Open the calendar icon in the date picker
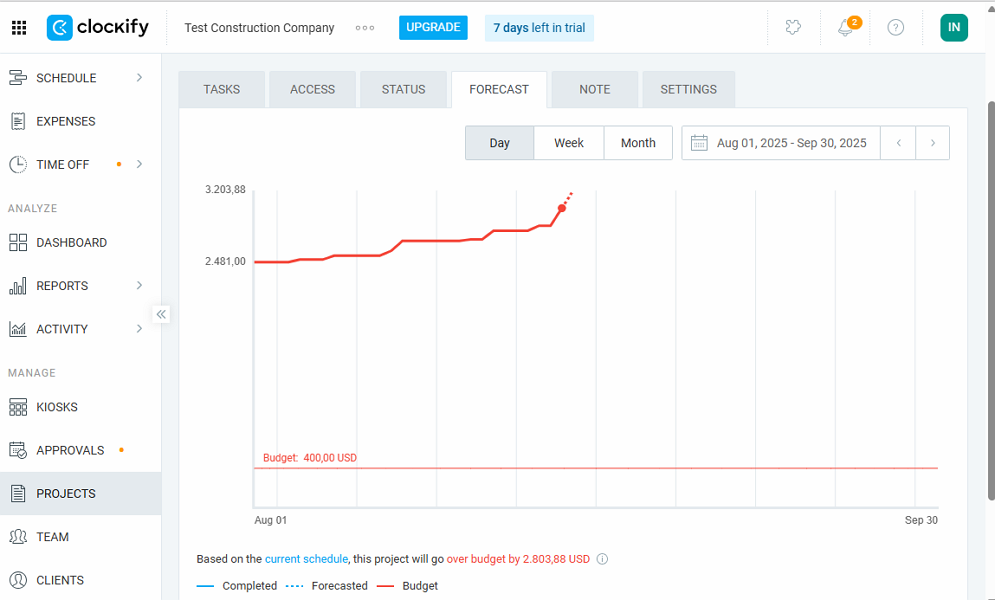Viewport: 995px width, 600px height. [x=700, y=142]
